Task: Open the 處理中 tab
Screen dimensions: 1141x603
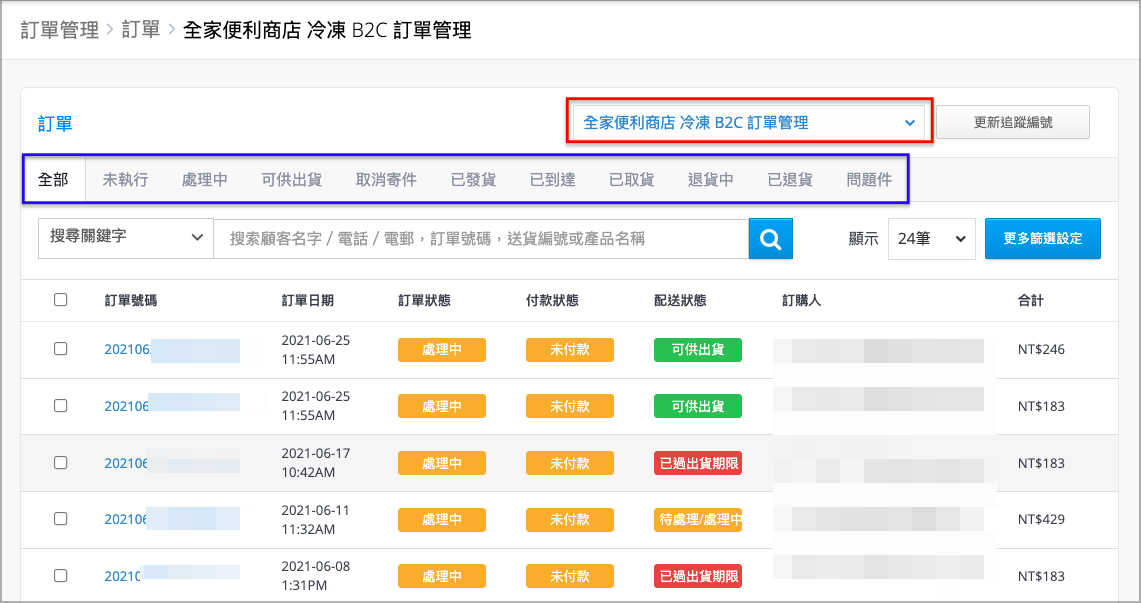Action: 204,180
